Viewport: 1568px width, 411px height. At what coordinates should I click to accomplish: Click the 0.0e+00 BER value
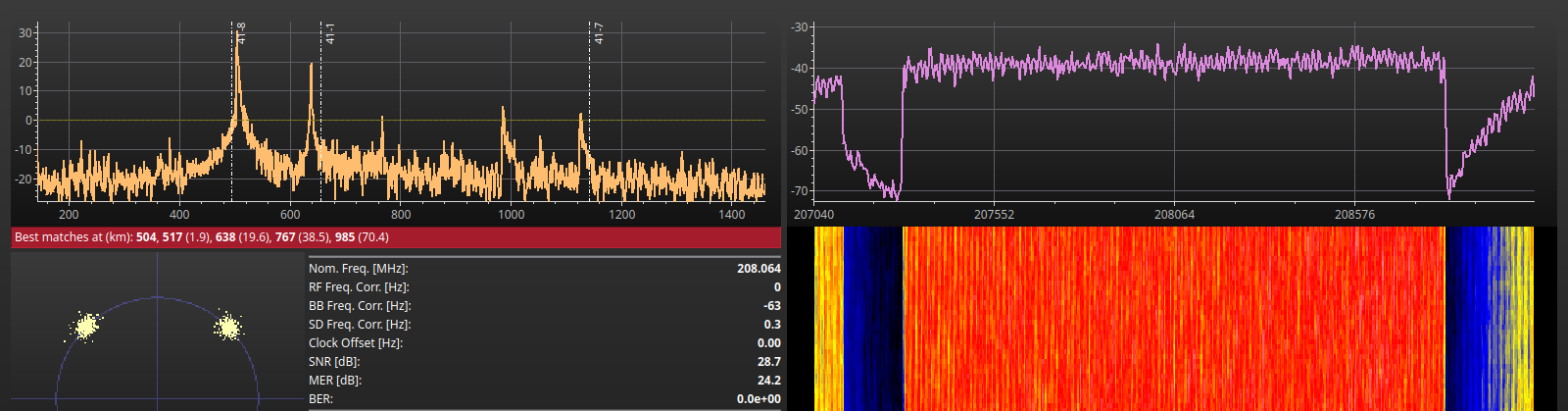759,399
